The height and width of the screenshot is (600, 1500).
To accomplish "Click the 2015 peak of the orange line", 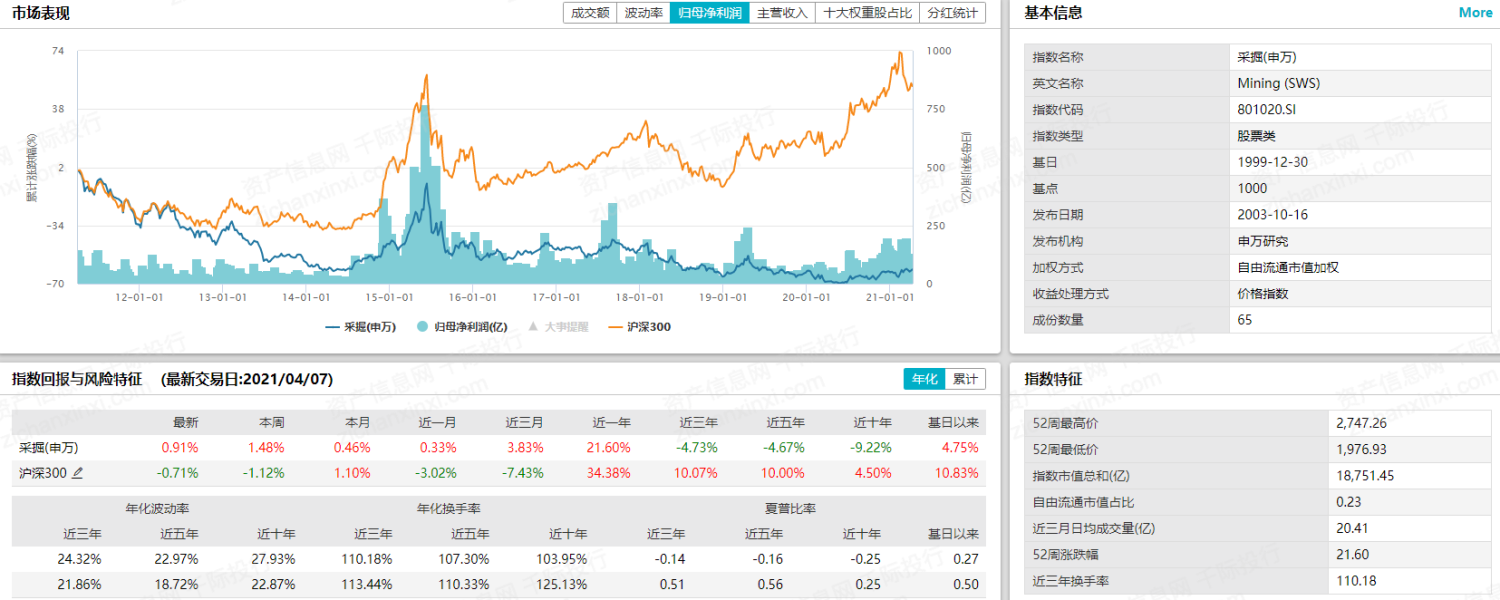I will pyautogui.click(x=426, y=75).
